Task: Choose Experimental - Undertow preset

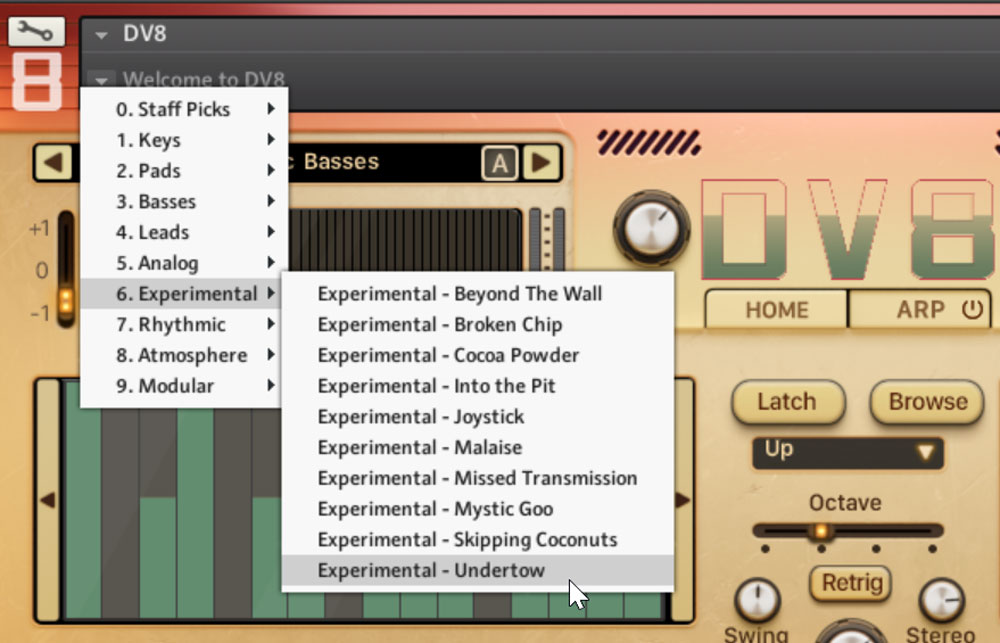Action: coord(478,570)
